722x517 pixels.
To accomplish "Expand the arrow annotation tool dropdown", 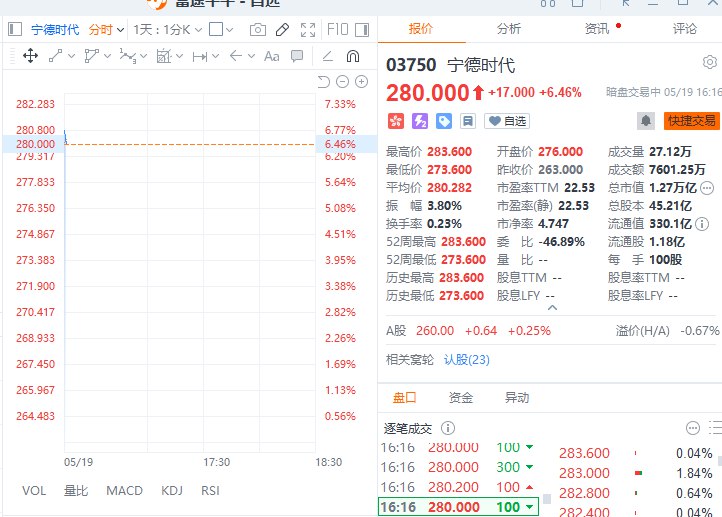I will (x=251, y=56).
